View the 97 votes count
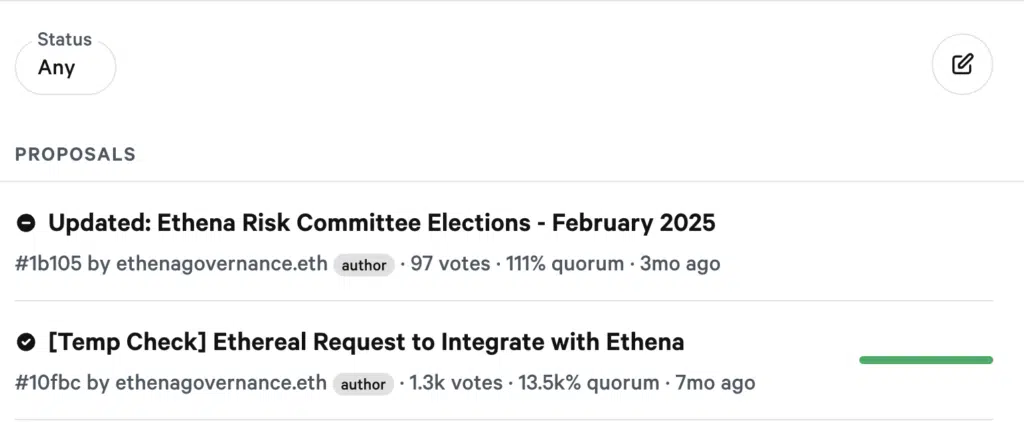This screenshot has width=1024, height=423. click(x=451, y=264)
